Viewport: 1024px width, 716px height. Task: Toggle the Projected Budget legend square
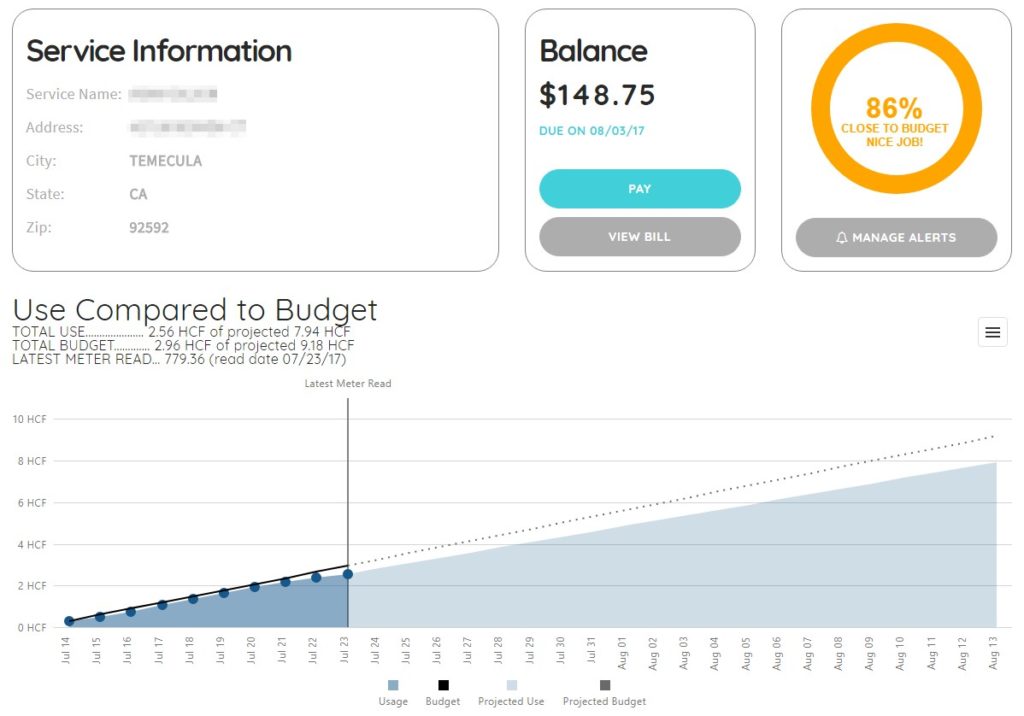pyautogui.click(x=604, y=685)
